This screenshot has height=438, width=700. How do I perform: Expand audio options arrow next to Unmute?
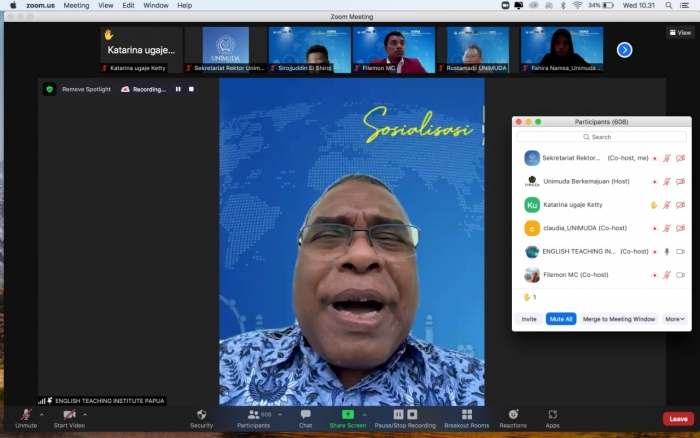click(41, 415)
